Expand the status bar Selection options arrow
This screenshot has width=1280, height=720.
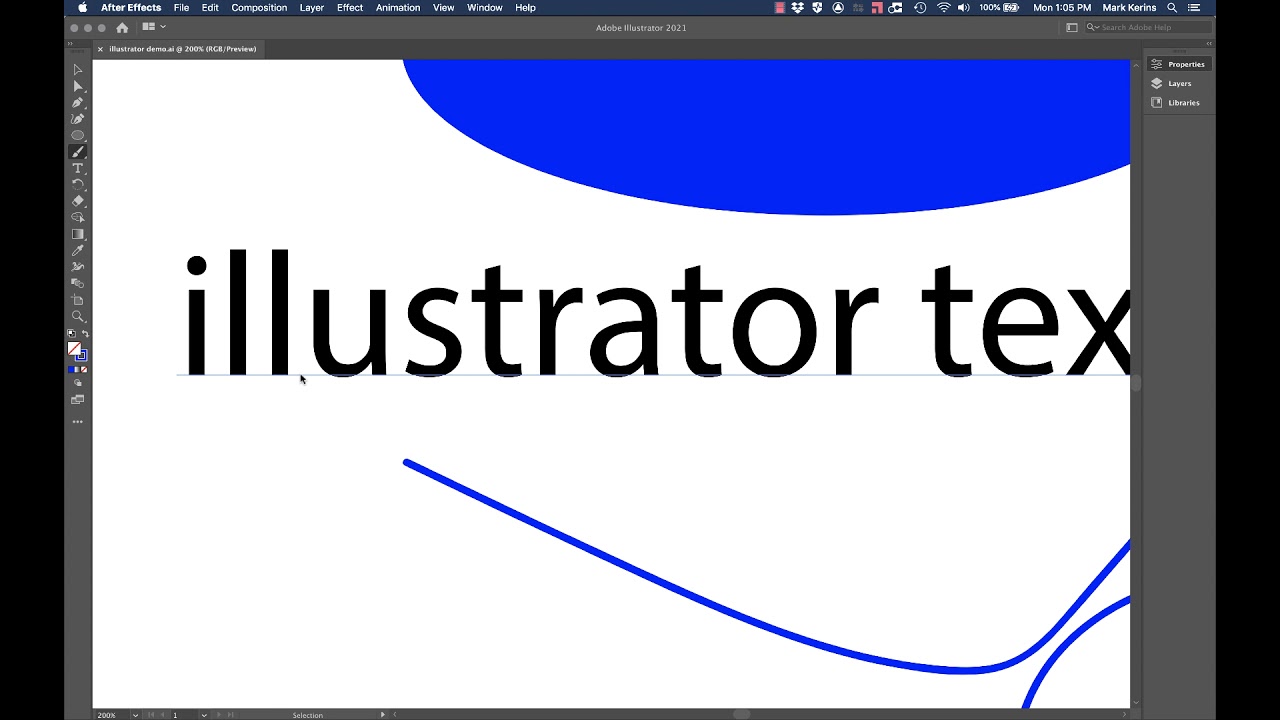382,715
